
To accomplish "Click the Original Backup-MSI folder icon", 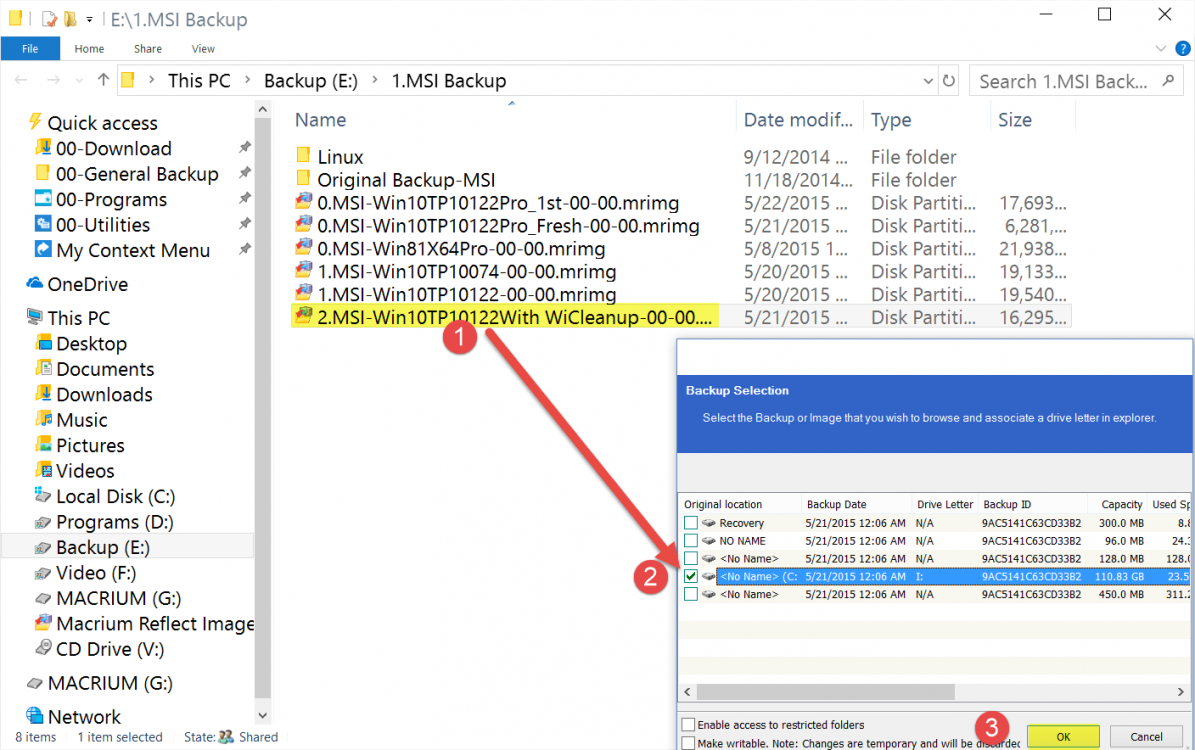I will pos(303,178).
